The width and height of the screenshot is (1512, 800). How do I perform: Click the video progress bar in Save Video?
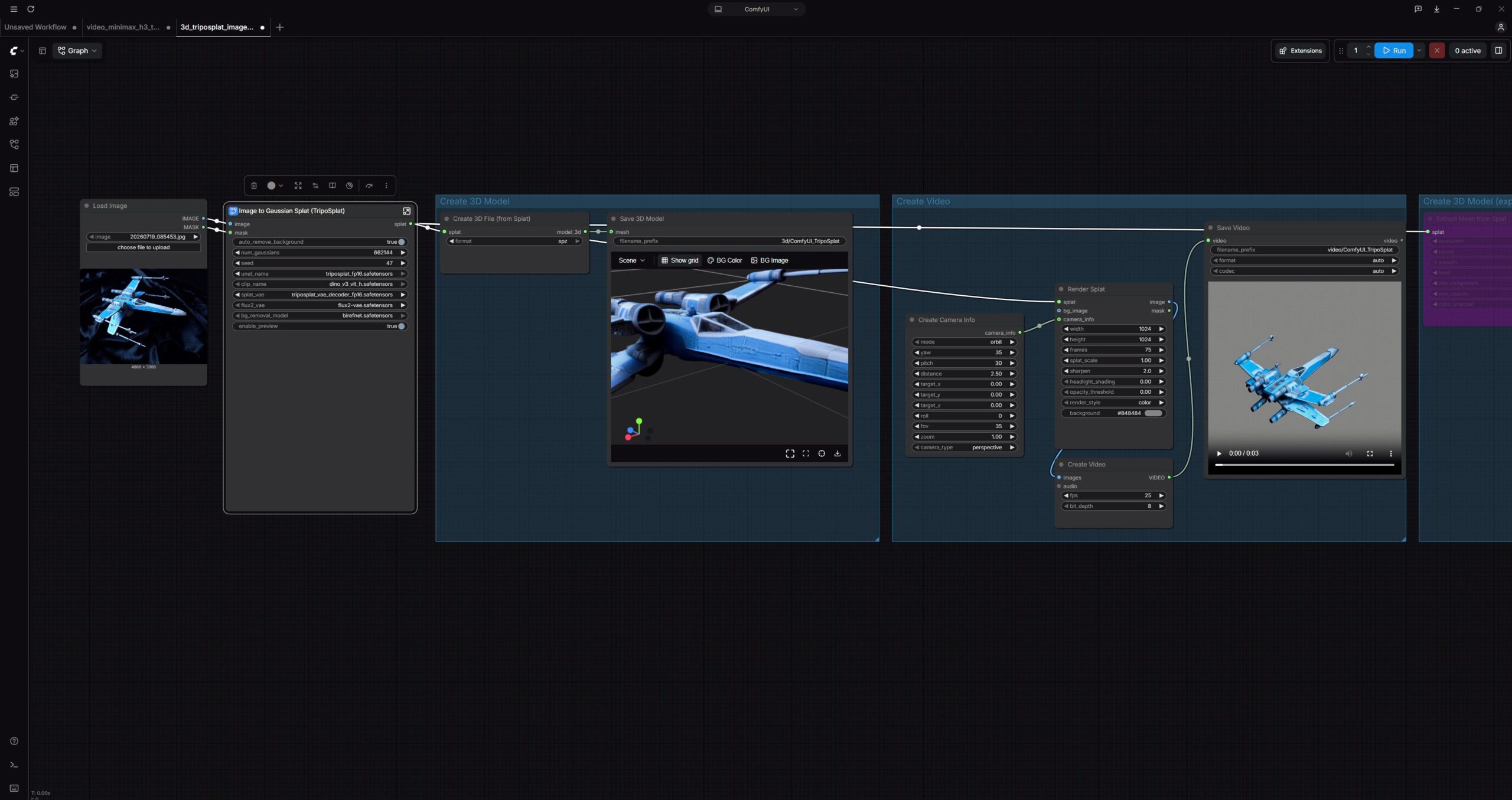pos(1304,465)
